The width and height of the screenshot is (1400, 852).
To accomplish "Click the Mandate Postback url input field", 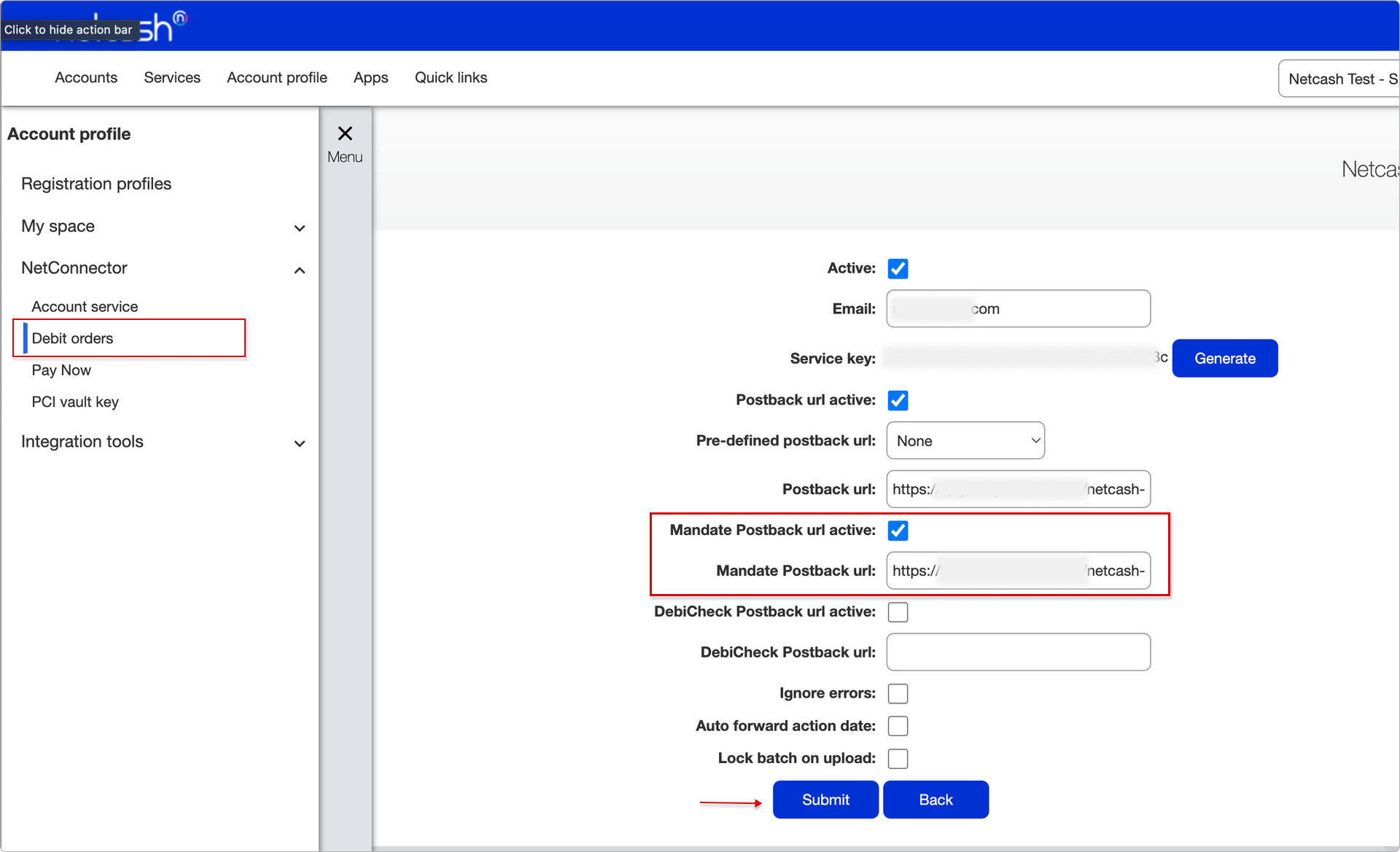I will 1019,570.
